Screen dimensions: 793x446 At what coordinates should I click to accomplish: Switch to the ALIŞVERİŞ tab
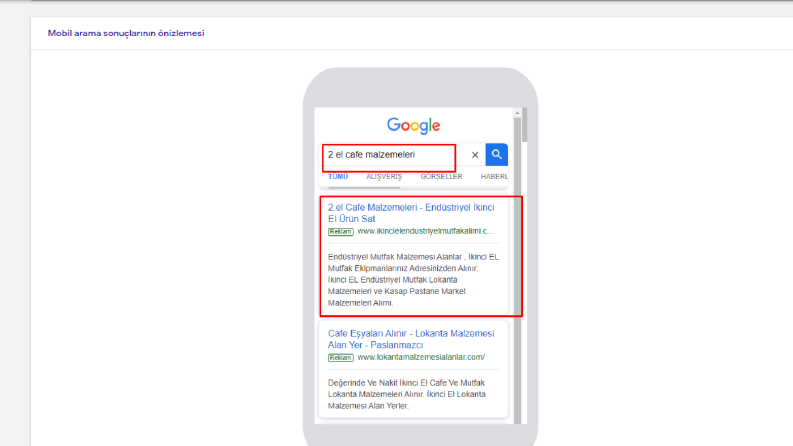(x=384, y=176)
